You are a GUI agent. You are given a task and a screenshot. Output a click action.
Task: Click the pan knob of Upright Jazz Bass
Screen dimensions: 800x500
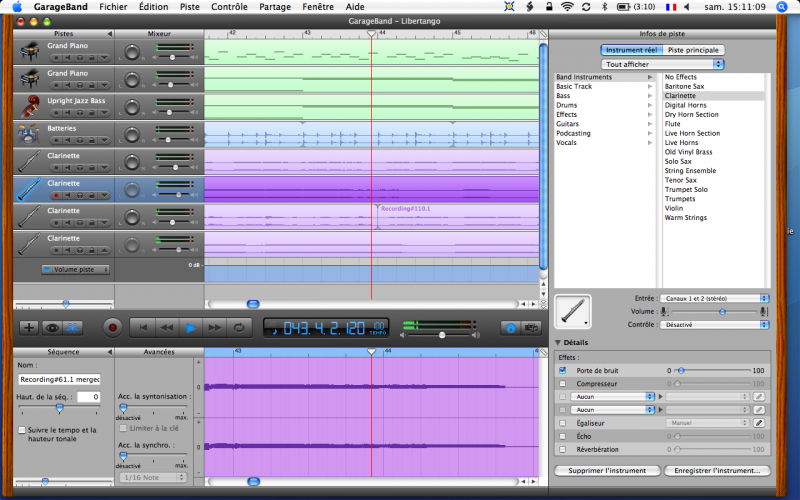132,107
